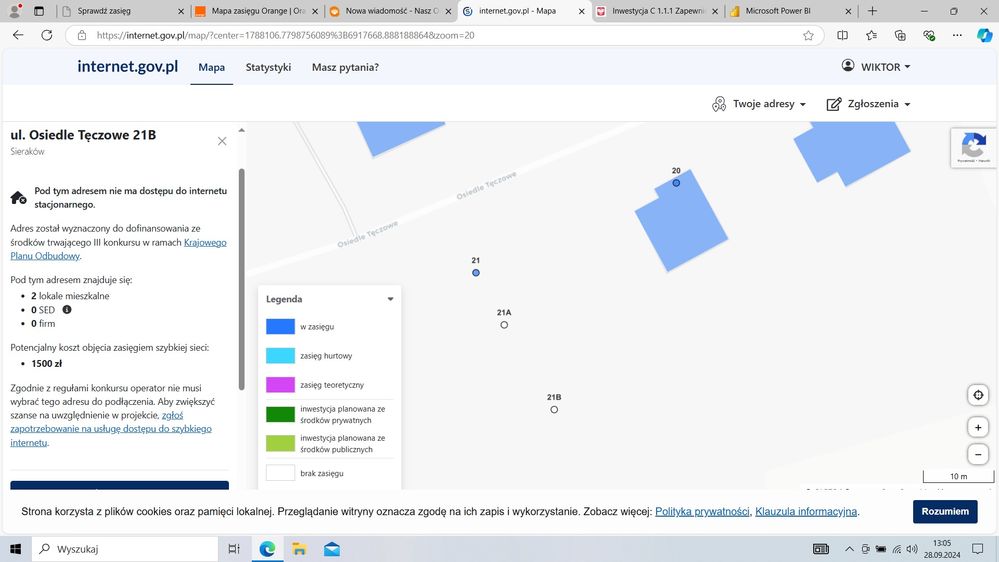
Task: Open the Twoje adresy dropdown
Action: 757,104
